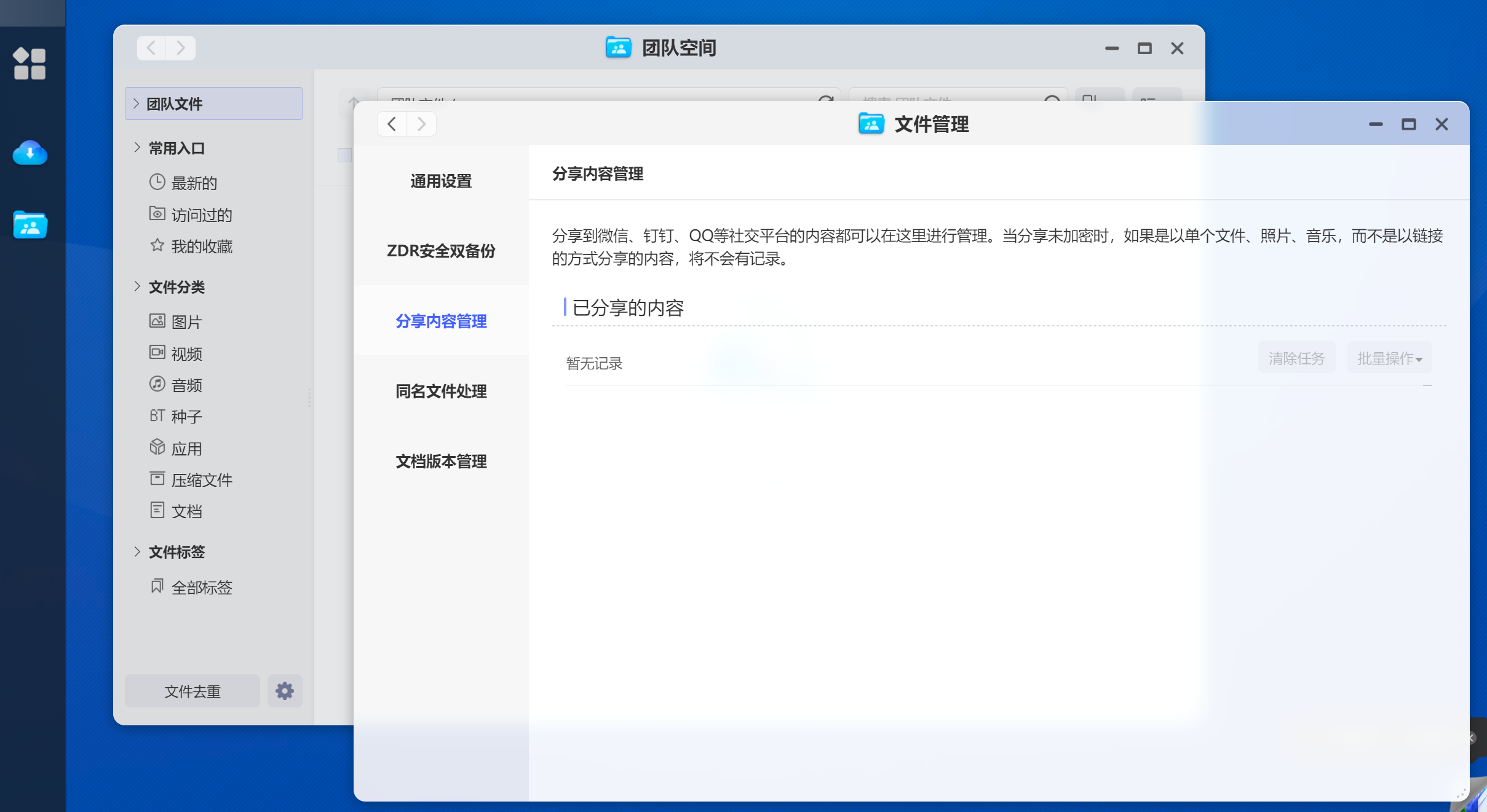Go forward in 文件管理 window
This screenshot has height=812, width=1487.
[x=421, y=124]
